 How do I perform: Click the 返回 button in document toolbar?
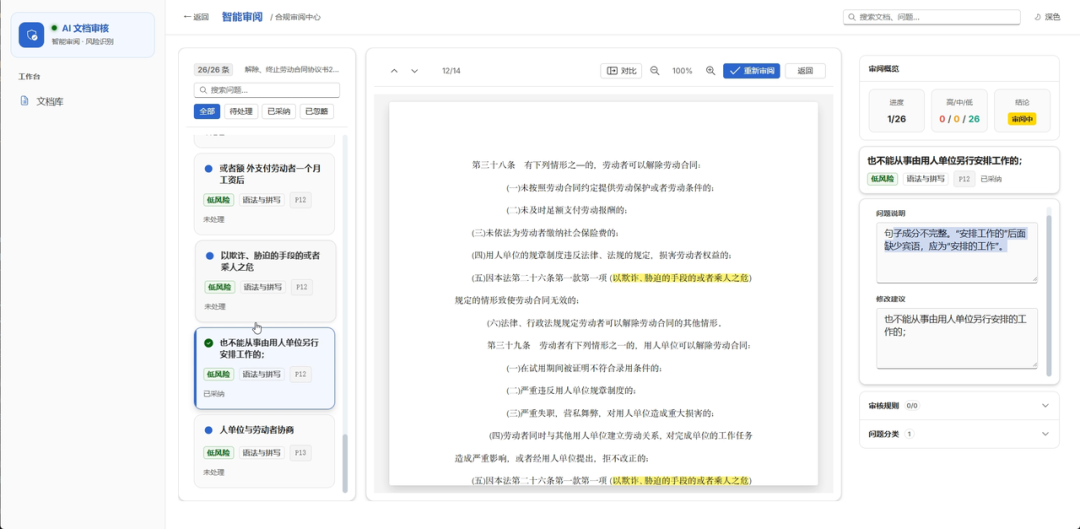[x=805, y=70]
